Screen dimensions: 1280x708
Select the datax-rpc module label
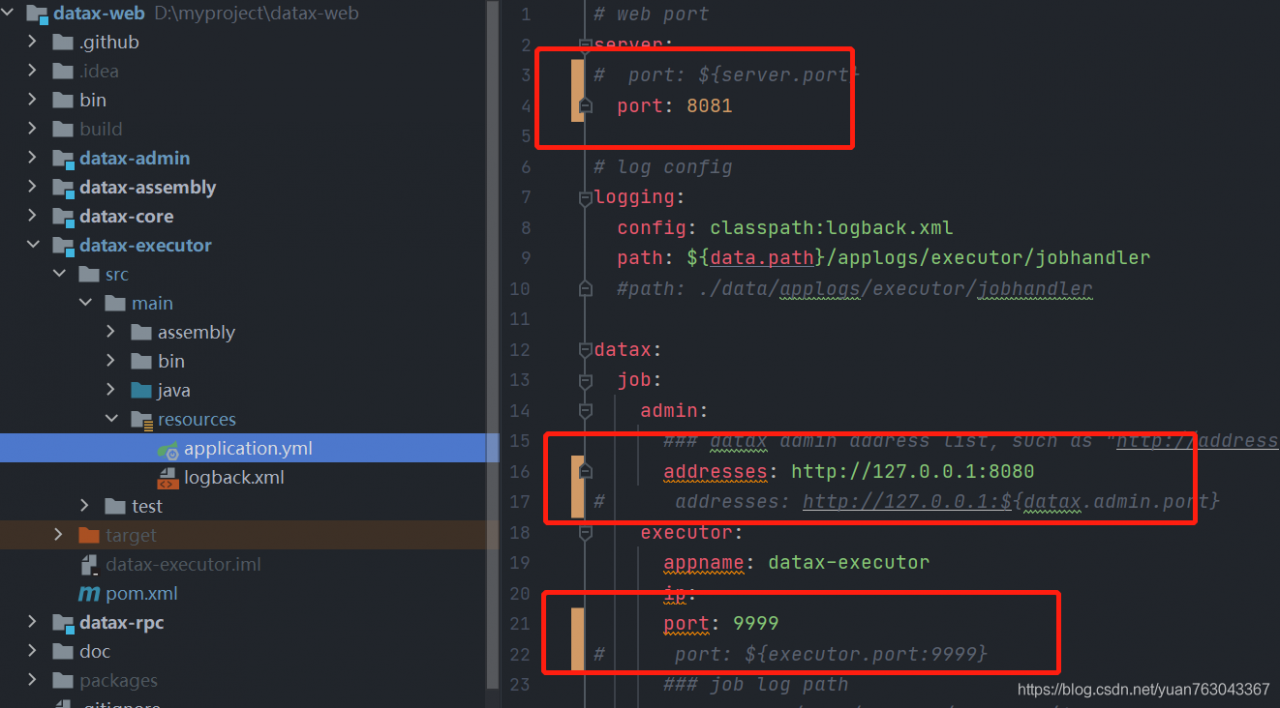[122, 622]
